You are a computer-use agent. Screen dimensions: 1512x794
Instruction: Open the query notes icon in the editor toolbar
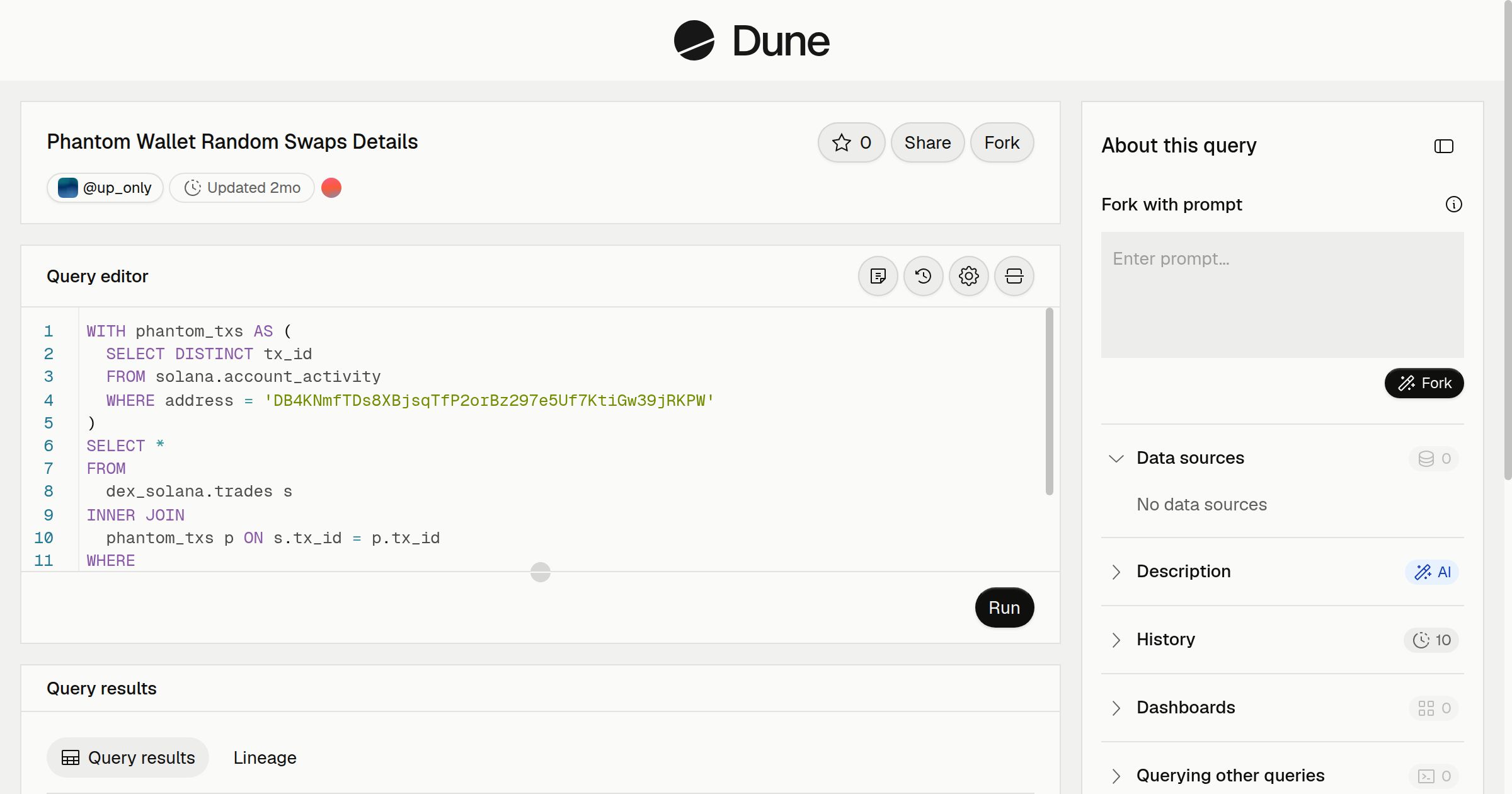point(878,276)
